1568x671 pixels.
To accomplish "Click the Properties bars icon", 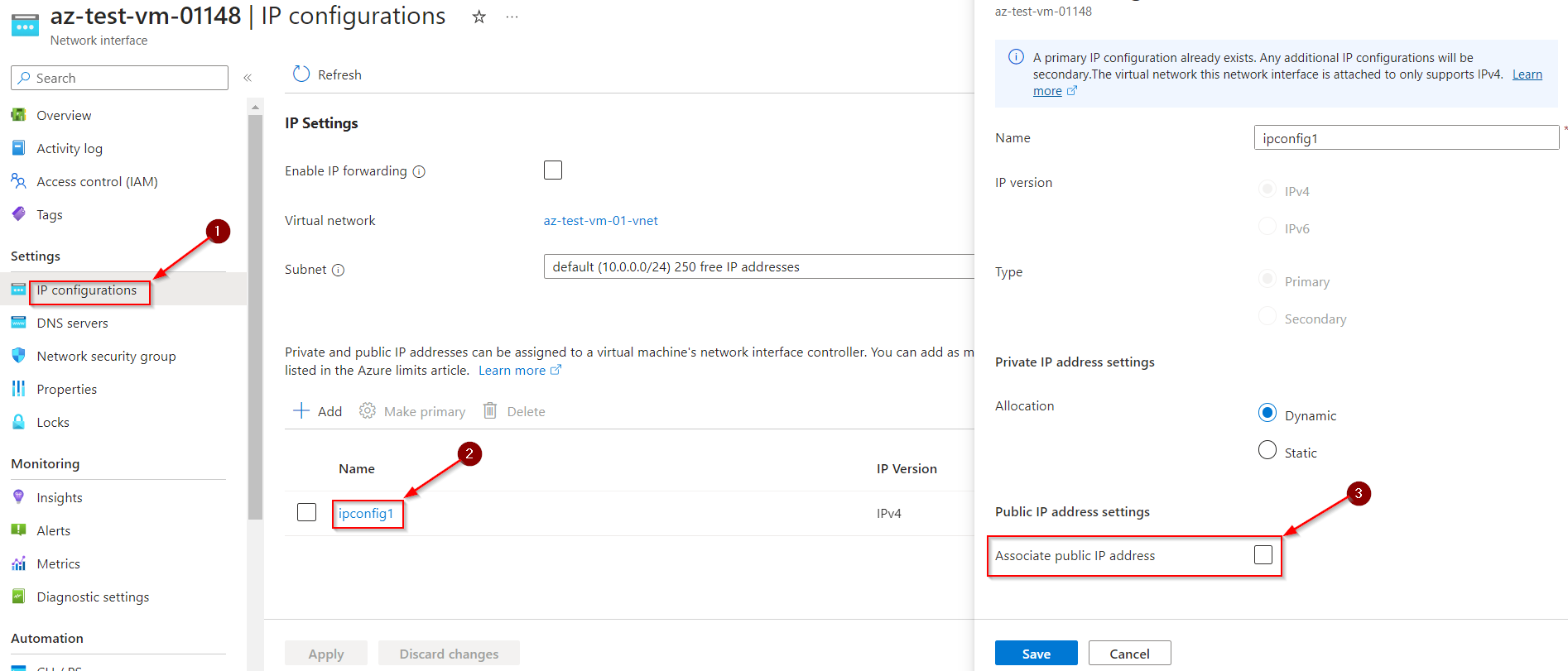I will point(18,389).
